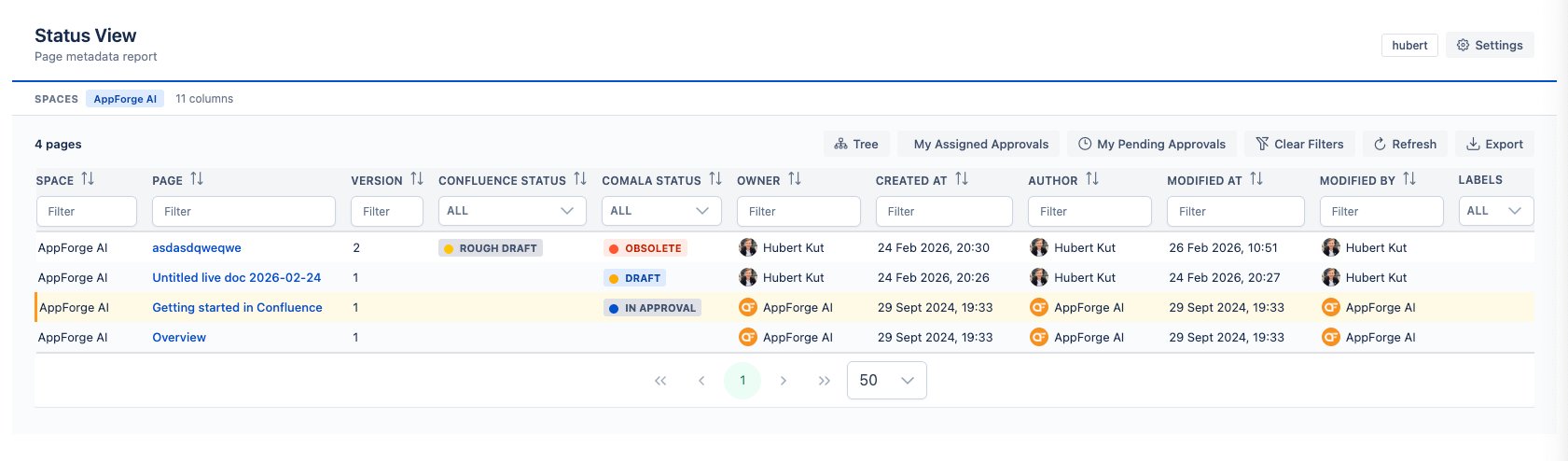Open page size 50 dropdown
The image size is (1568, 461).
point(887,381)
